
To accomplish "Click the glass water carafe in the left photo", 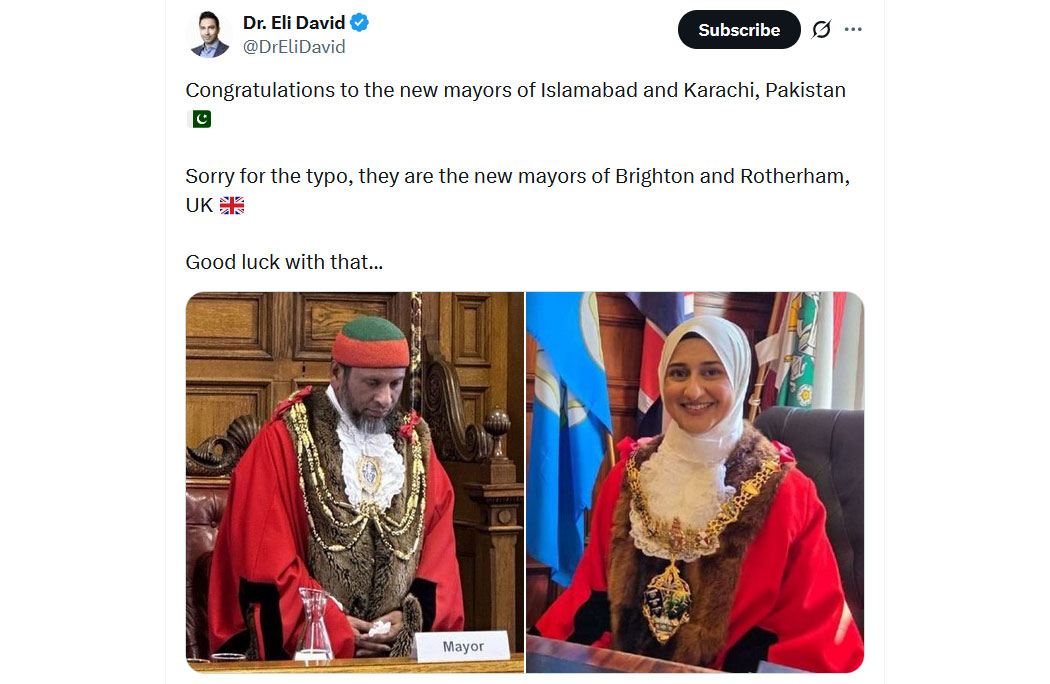I will point(313,626).
